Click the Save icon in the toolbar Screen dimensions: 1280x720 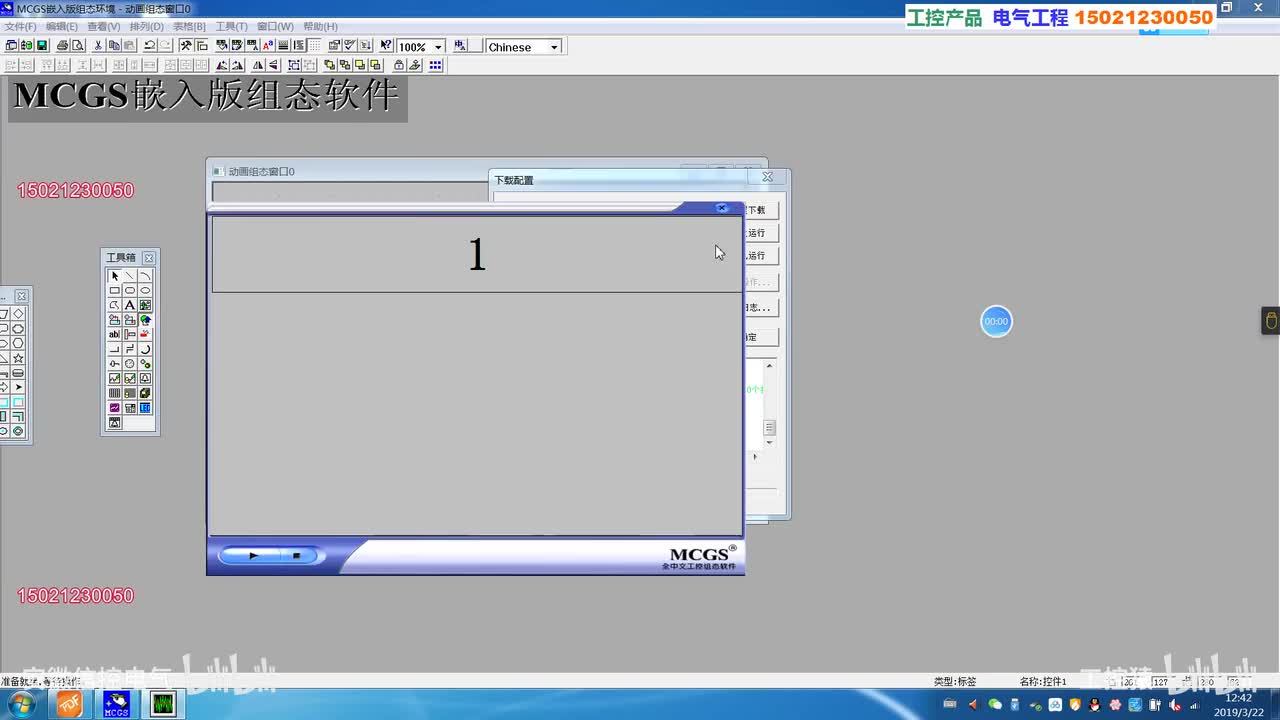pyautogui.click(x=42, y=46)
